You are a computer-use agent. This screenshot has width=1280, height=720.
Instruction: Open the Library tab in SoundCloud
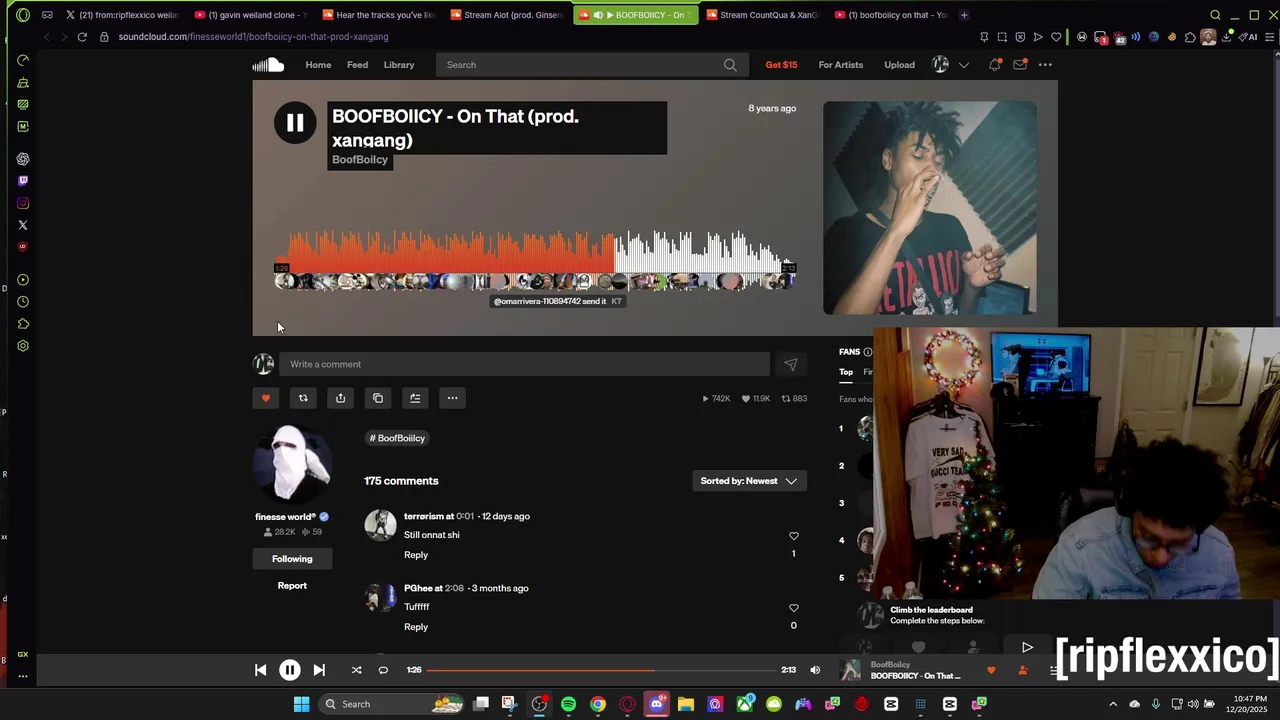point(399,65)
